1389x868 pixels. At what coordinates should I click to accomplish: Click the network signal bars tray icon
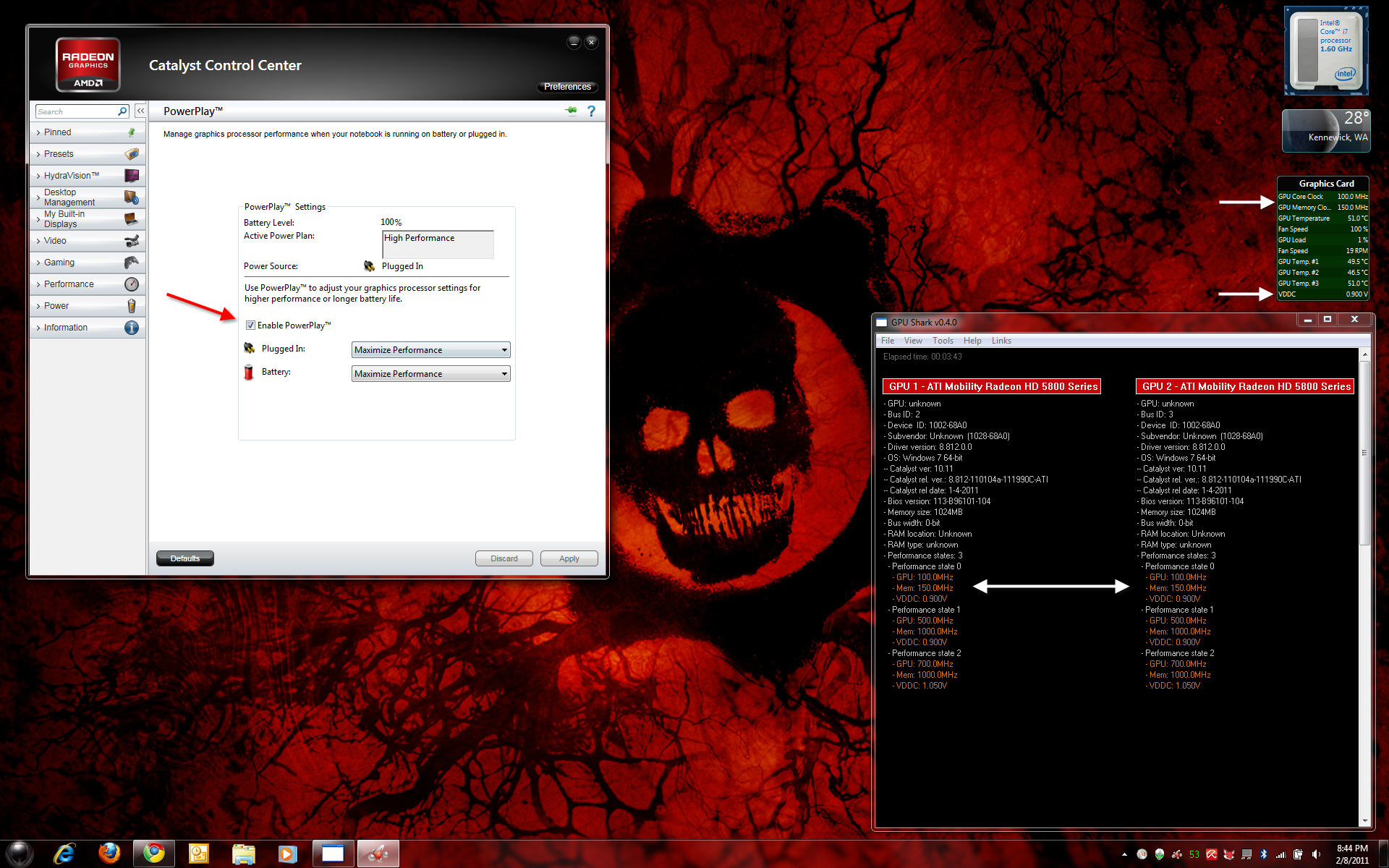(x=1280, y=854)
